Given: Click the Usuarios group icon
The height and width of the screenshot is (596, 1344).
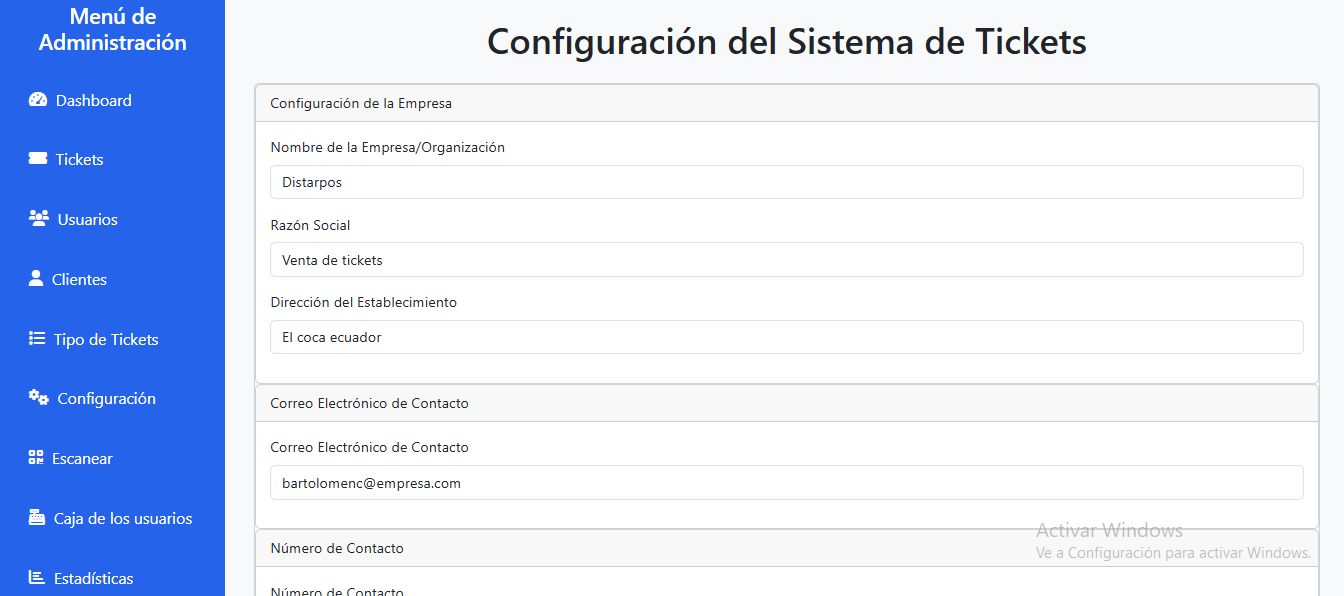Looking at the screenshot, I should (39, 219).
